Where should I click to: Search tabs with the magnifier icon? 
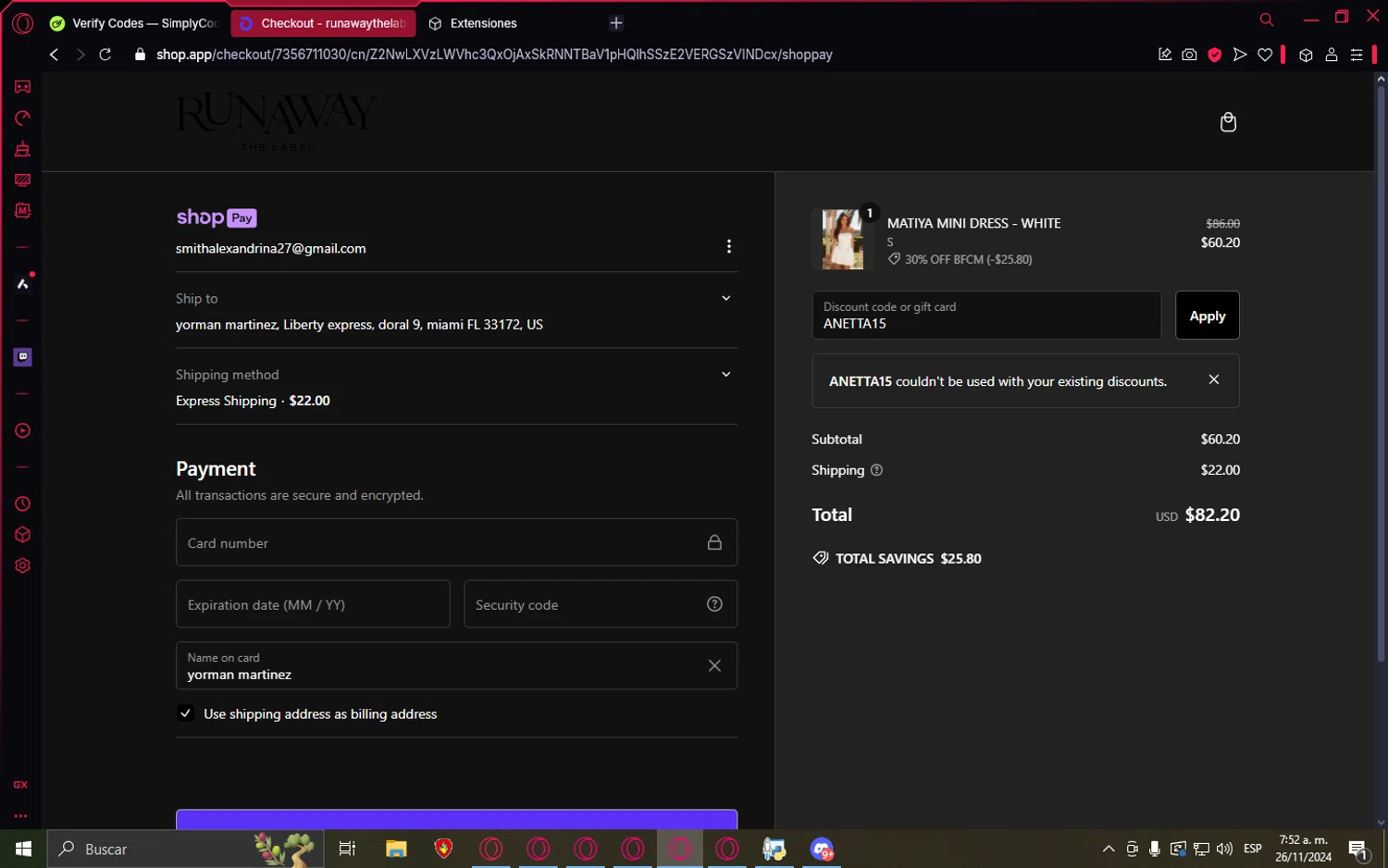pos(1267,19)
